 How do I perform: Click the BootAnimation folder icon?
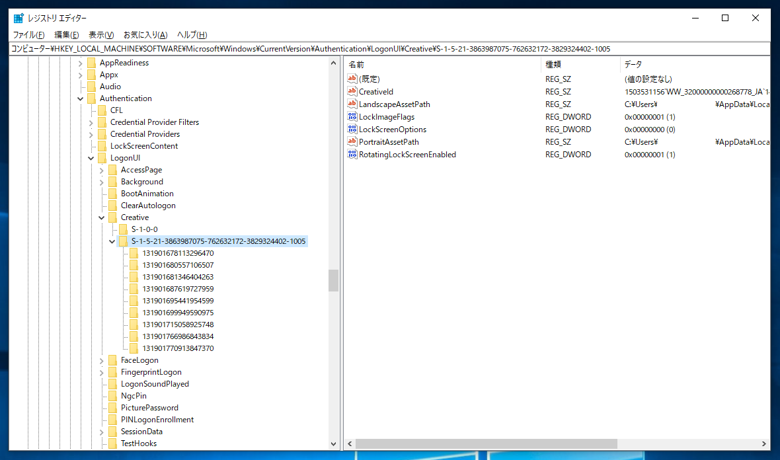pyautogui.click(x=112, y=193)
